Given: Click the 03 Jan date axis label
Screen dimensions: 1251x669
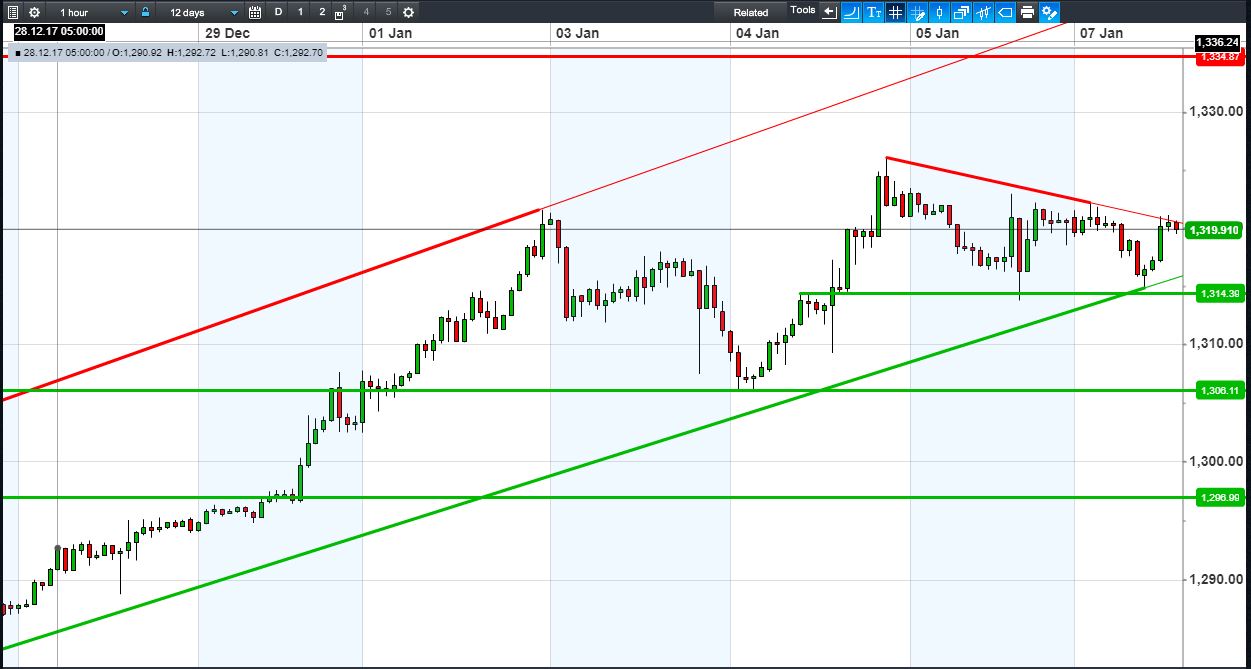Looking at the screenshot, I should (x=576, y=33).
